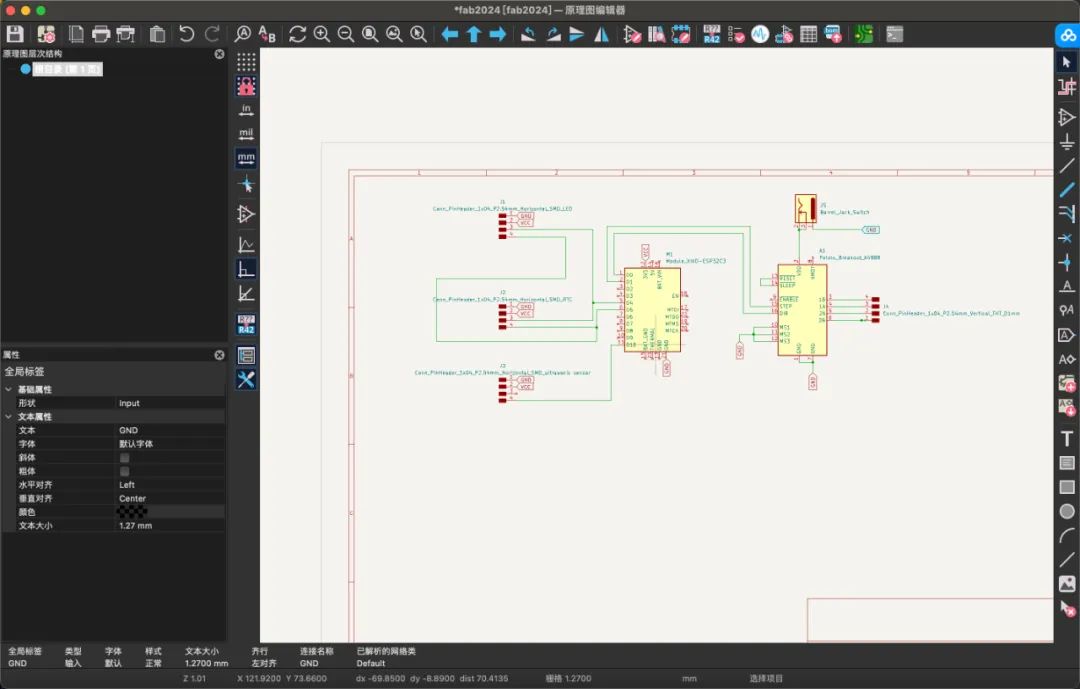
Task: Toggle the properties panel icon
Action: [x=246, y=356]
